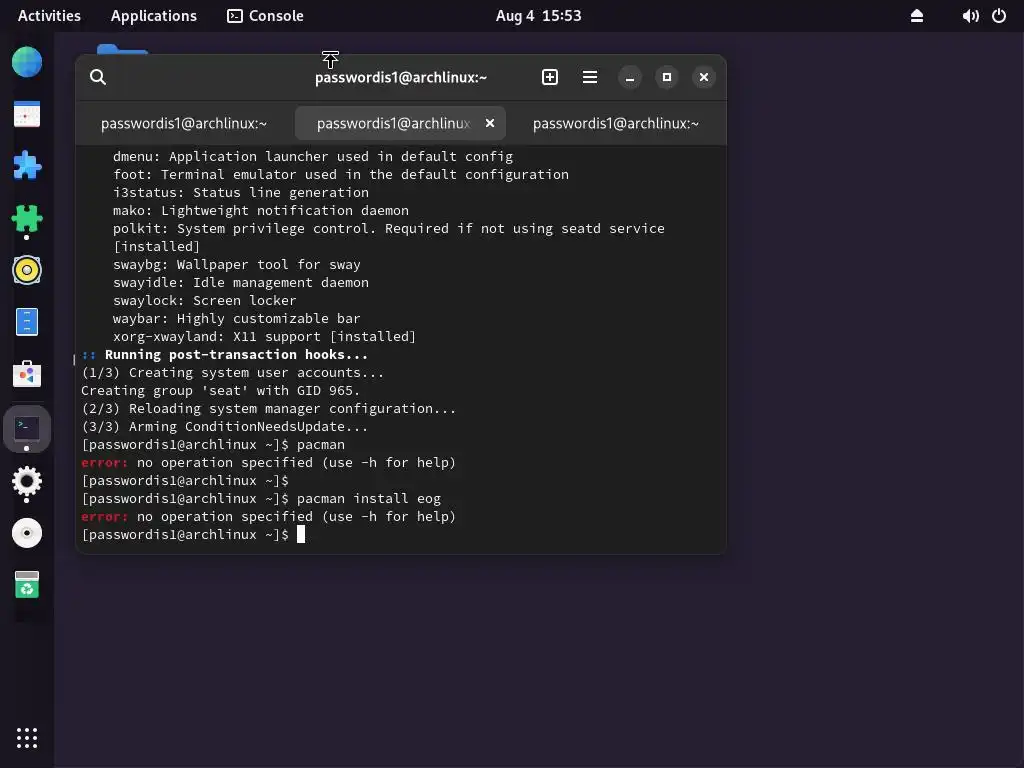1024x768 pixels.
Task: Click the 'swaylock: Screen locker' line
Action: point(204,300)
